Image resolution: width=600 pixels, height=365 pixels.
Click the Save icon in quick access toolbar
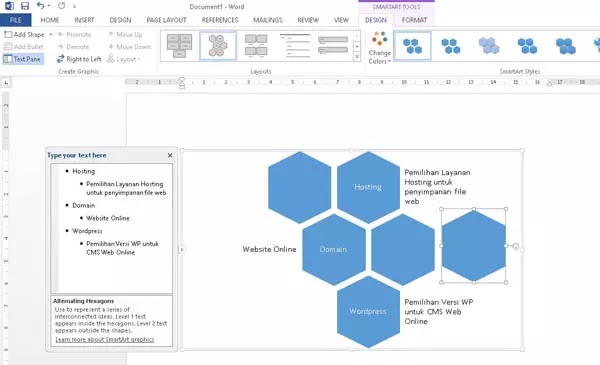25,6
